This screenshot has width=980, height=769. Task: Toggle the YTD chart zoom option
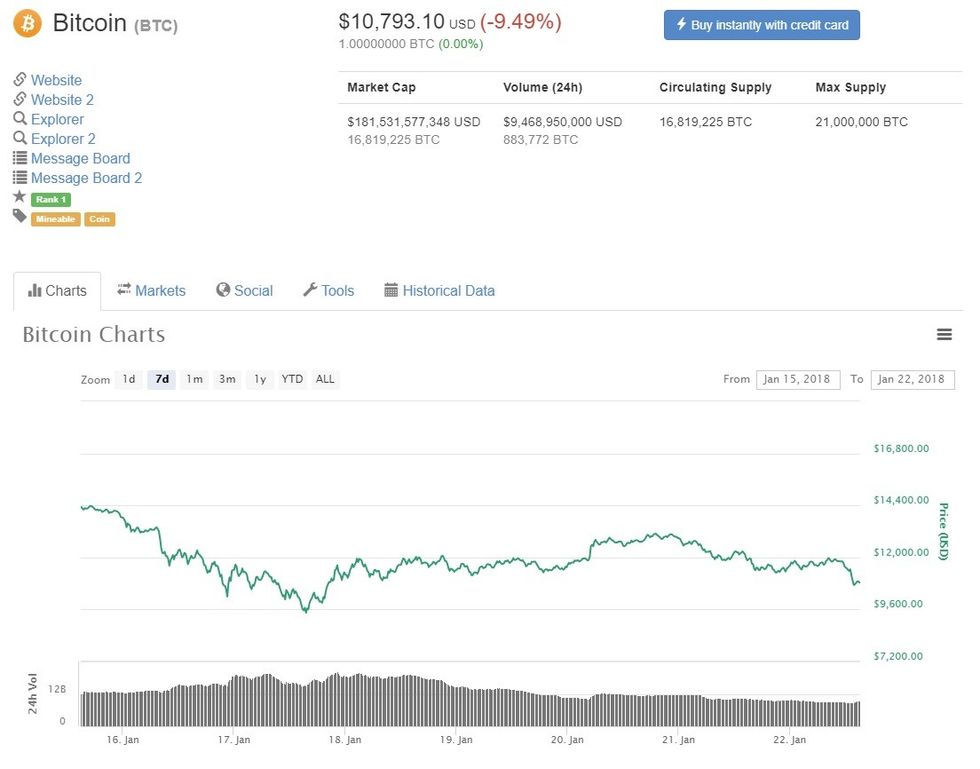(x=291, y=379)
